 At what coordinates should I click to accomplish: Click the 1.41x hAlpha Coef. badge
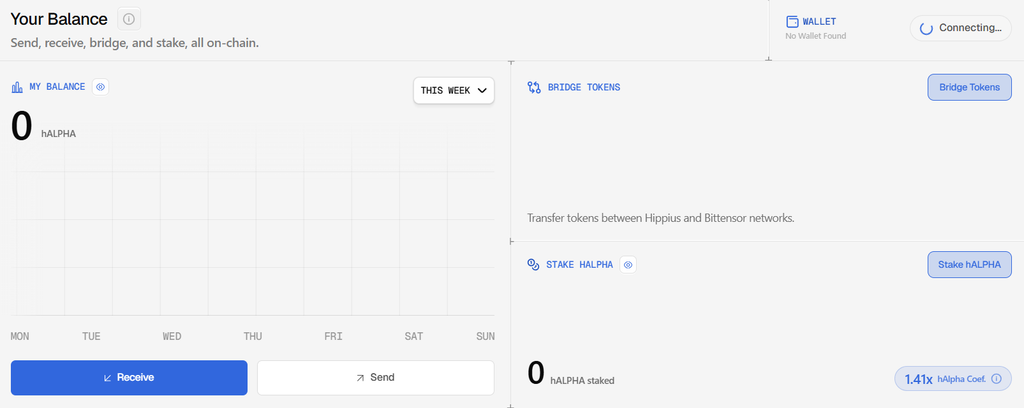tap(953, 379)
